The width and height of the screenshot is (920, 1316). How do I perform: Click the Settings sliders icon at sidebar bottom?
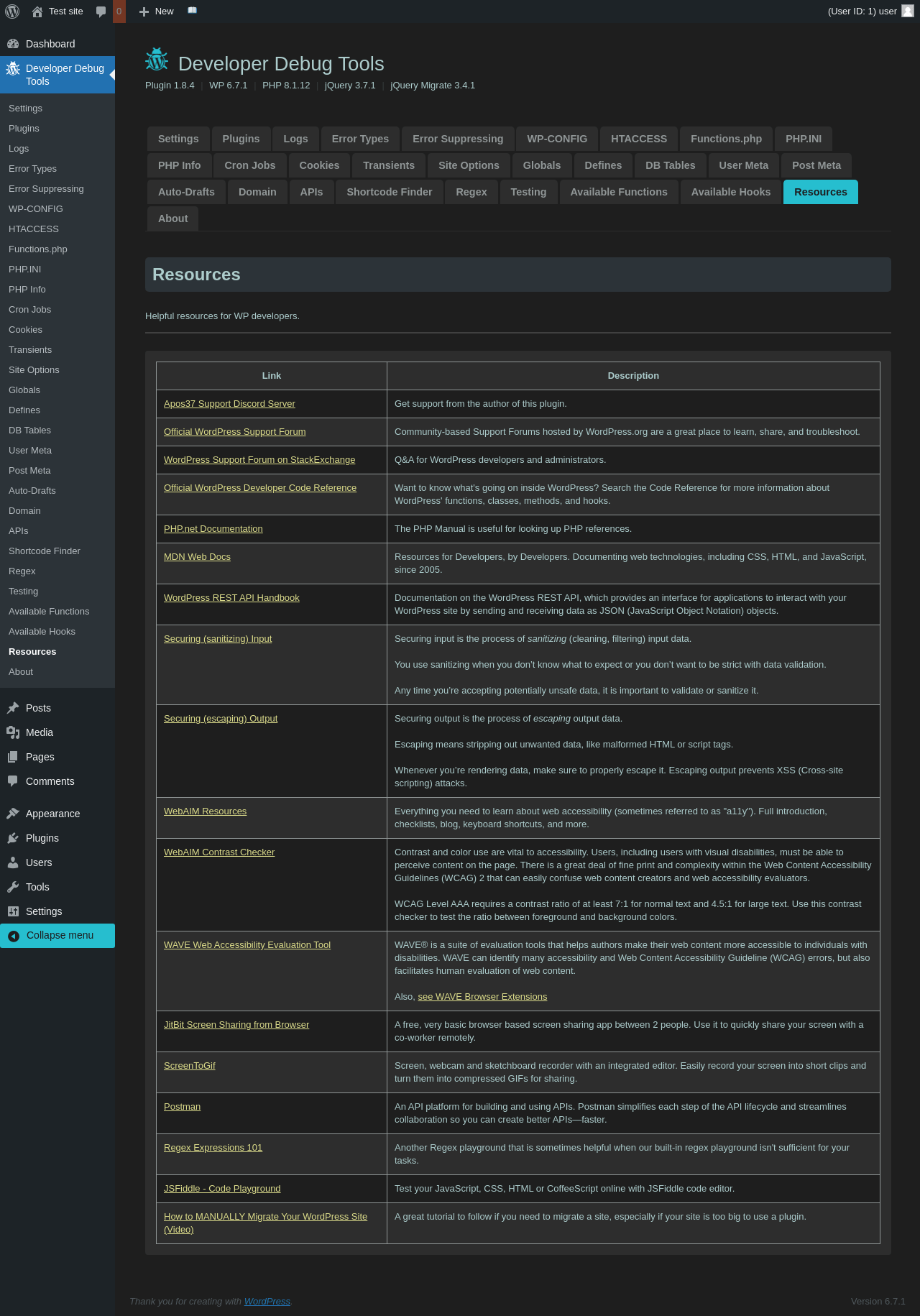[13, 911]
